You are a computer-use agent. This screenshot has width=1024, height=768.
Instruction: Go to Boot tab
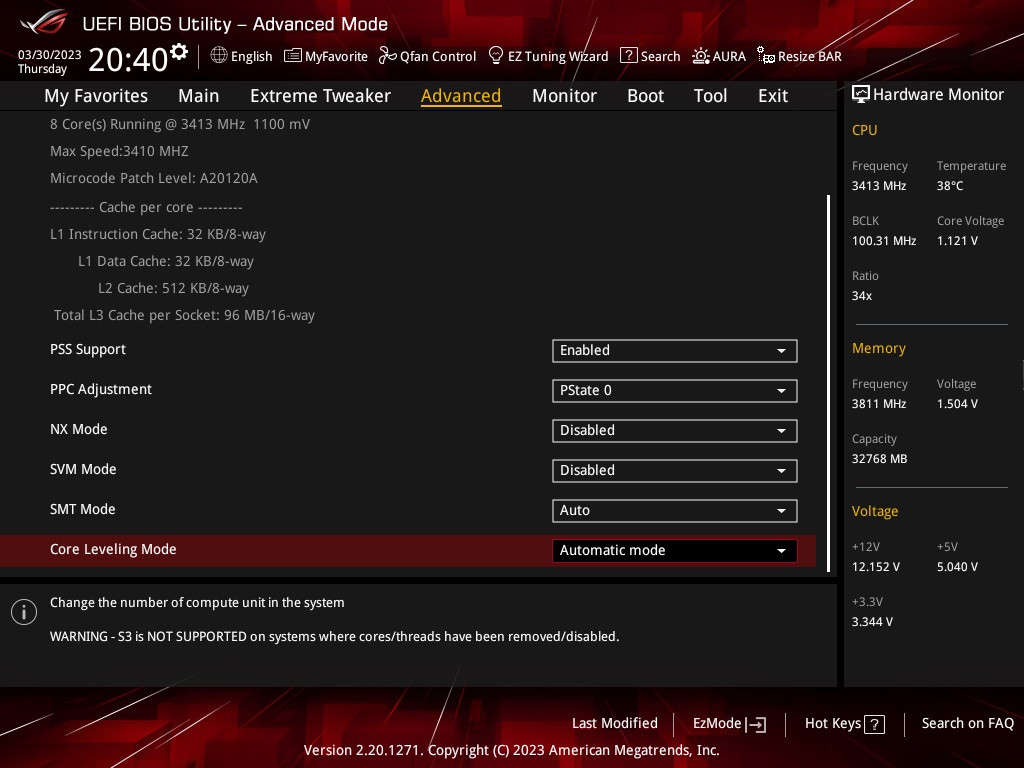pyautogui.click(x=645, y=96)
